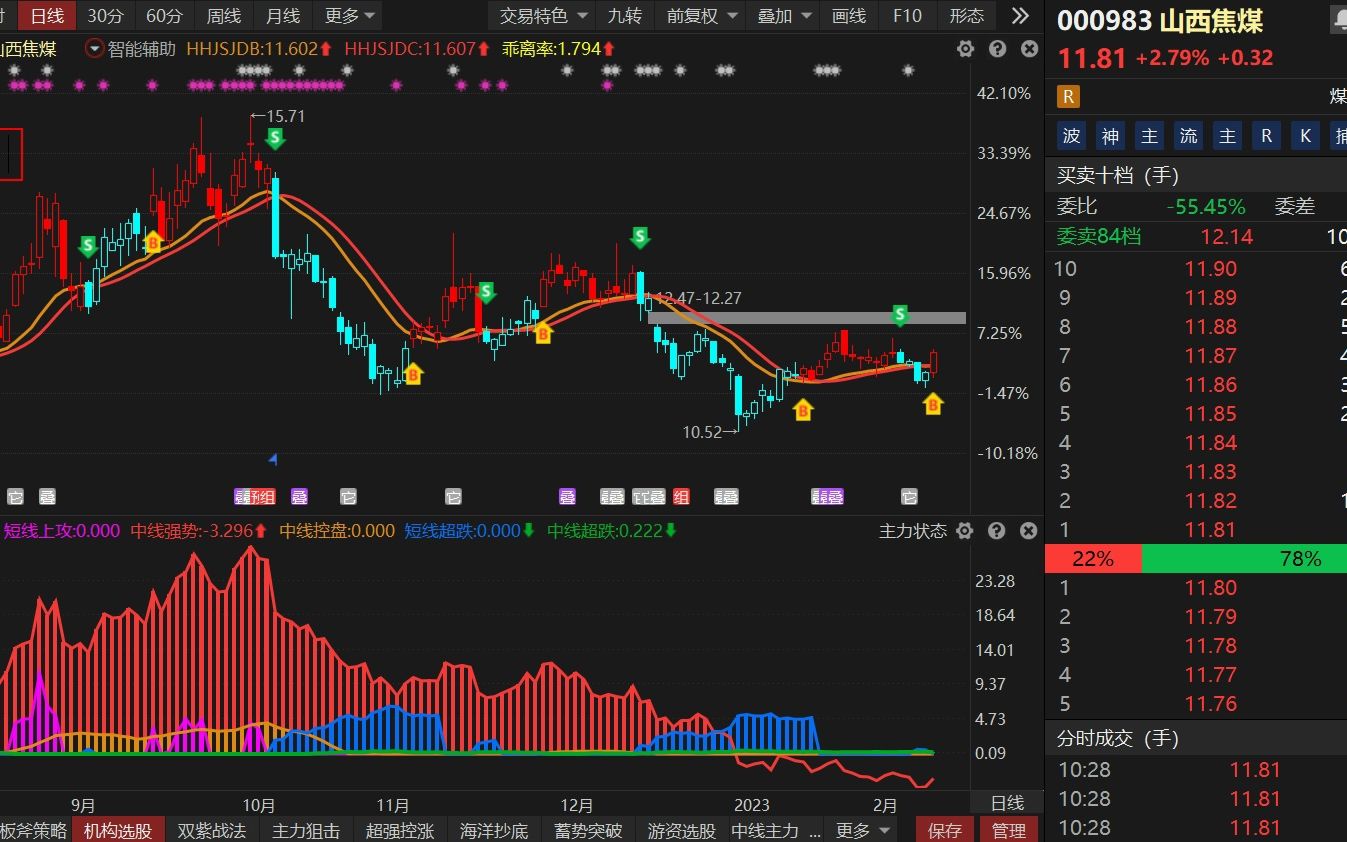Switch to 30分 period
The height and width of the screenshot is (842, 1347).
(x=105, y=15)
